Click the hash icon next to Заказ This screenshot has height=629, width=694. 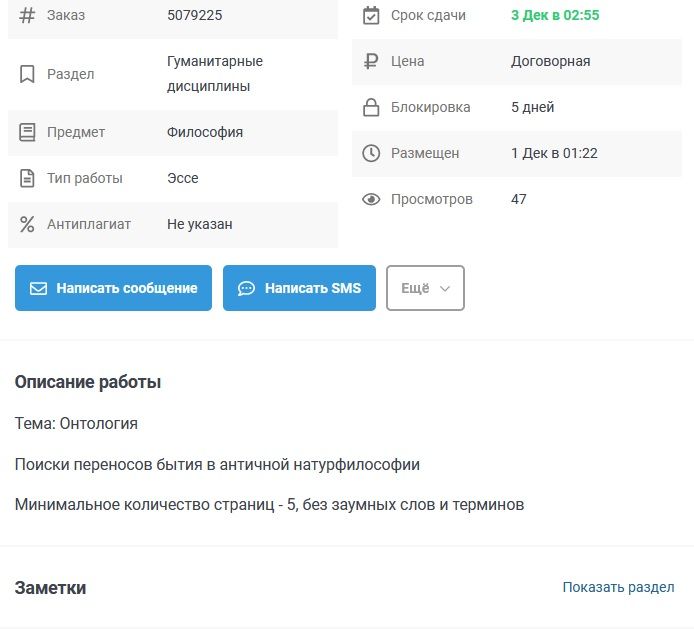[x=27, y=16]
